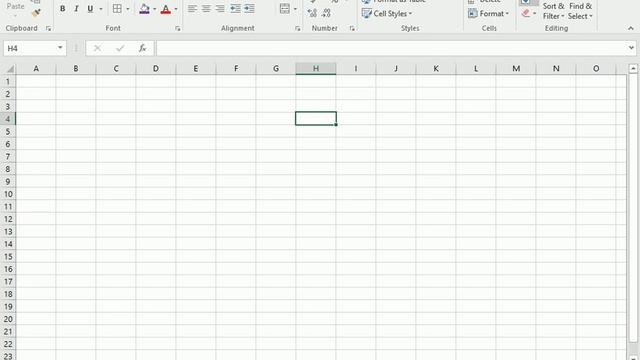Confirm entry with the checkmark icon
This screenshot has height=360, width=640.
click(x=120, y=48)
